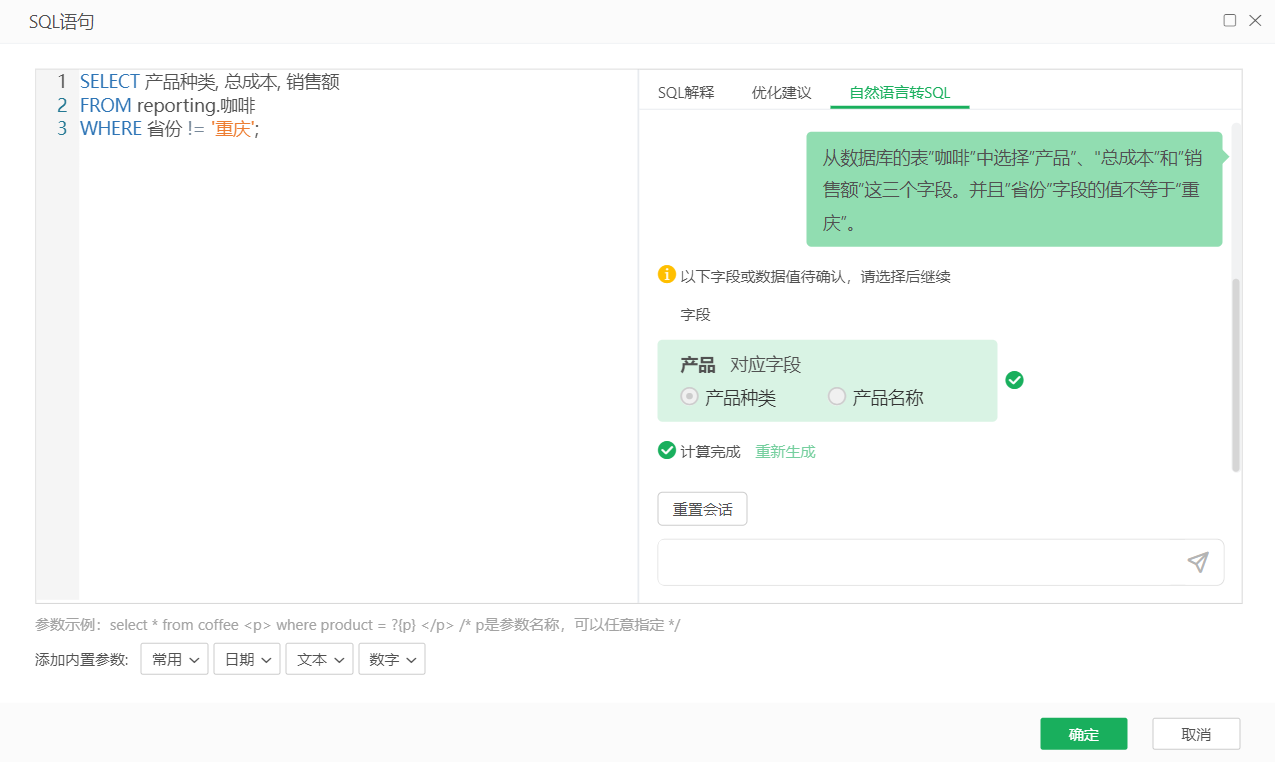The width and height of the screenshot is (1275, 762).
Task: Expand the 数字 parameter dropdown
Action: pos(392,659)
